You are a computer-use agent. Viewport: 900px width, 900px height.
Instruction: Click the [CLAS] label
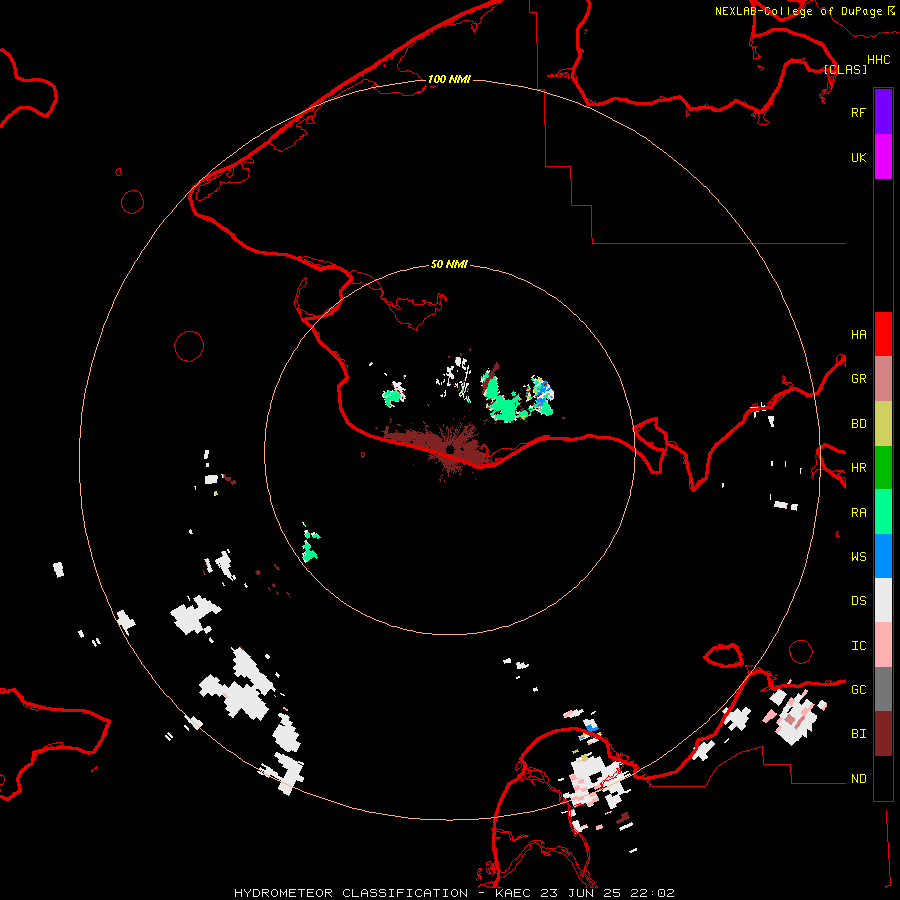pos(845,69)
